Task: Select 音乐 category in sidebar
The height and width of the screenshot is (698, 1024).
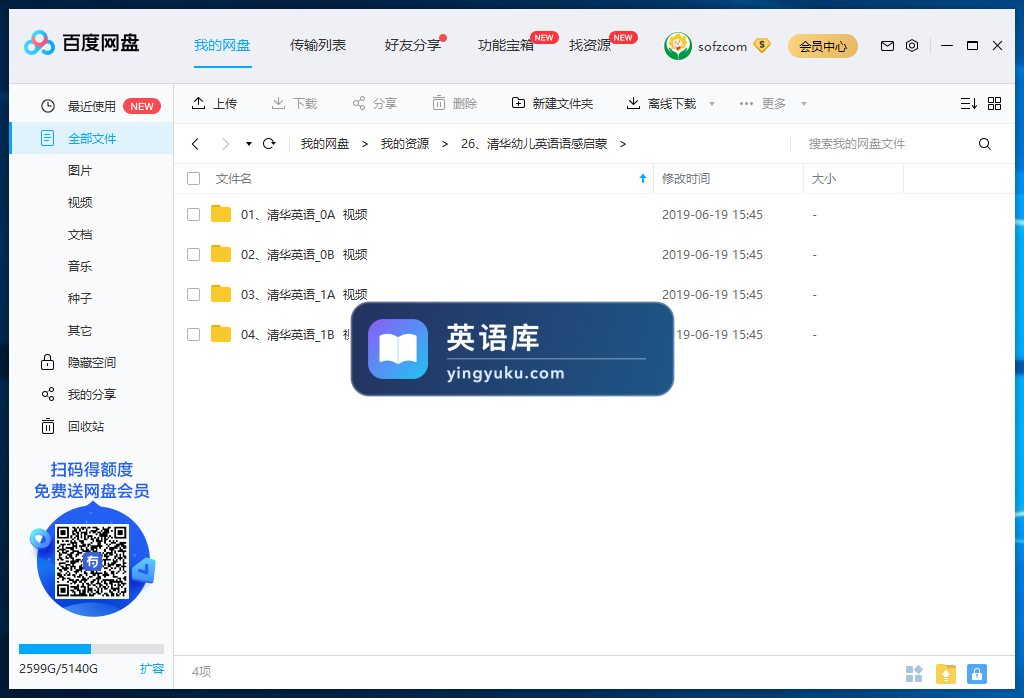Action: click(x=80, y=266)
